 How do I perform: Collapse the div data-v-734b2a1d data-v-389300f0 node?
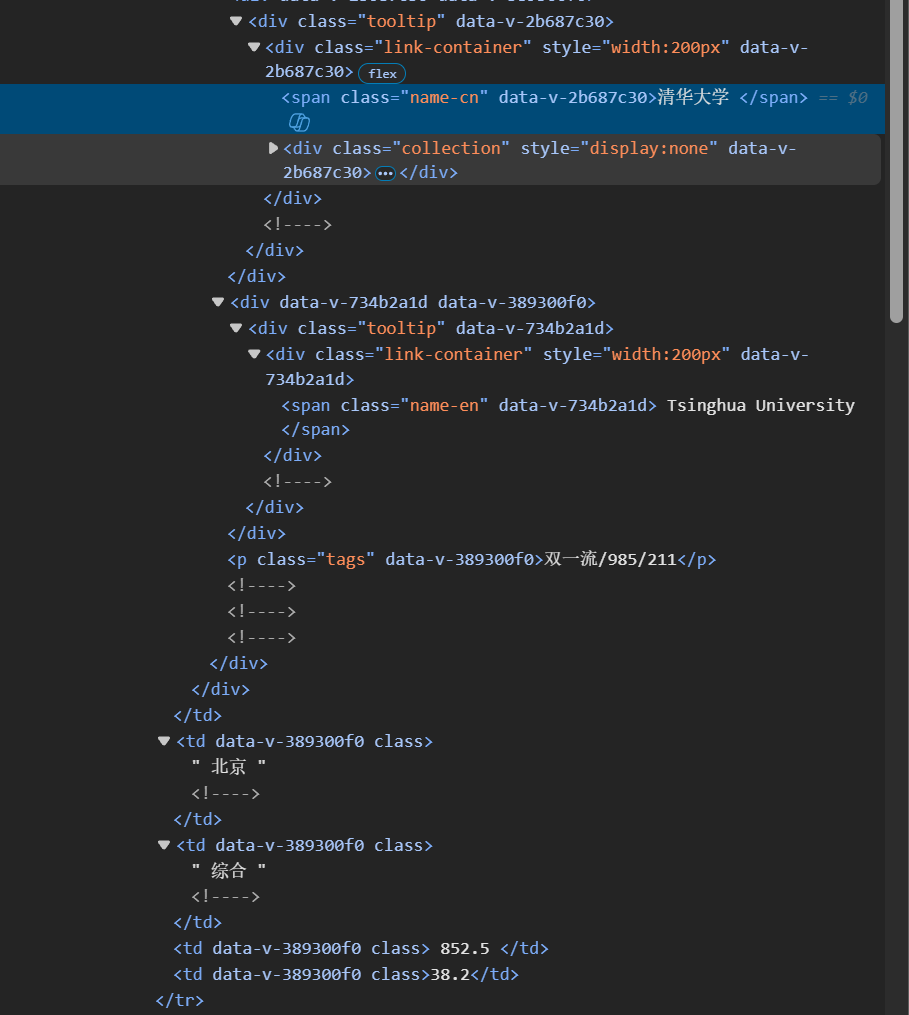(x=218, y=302)
